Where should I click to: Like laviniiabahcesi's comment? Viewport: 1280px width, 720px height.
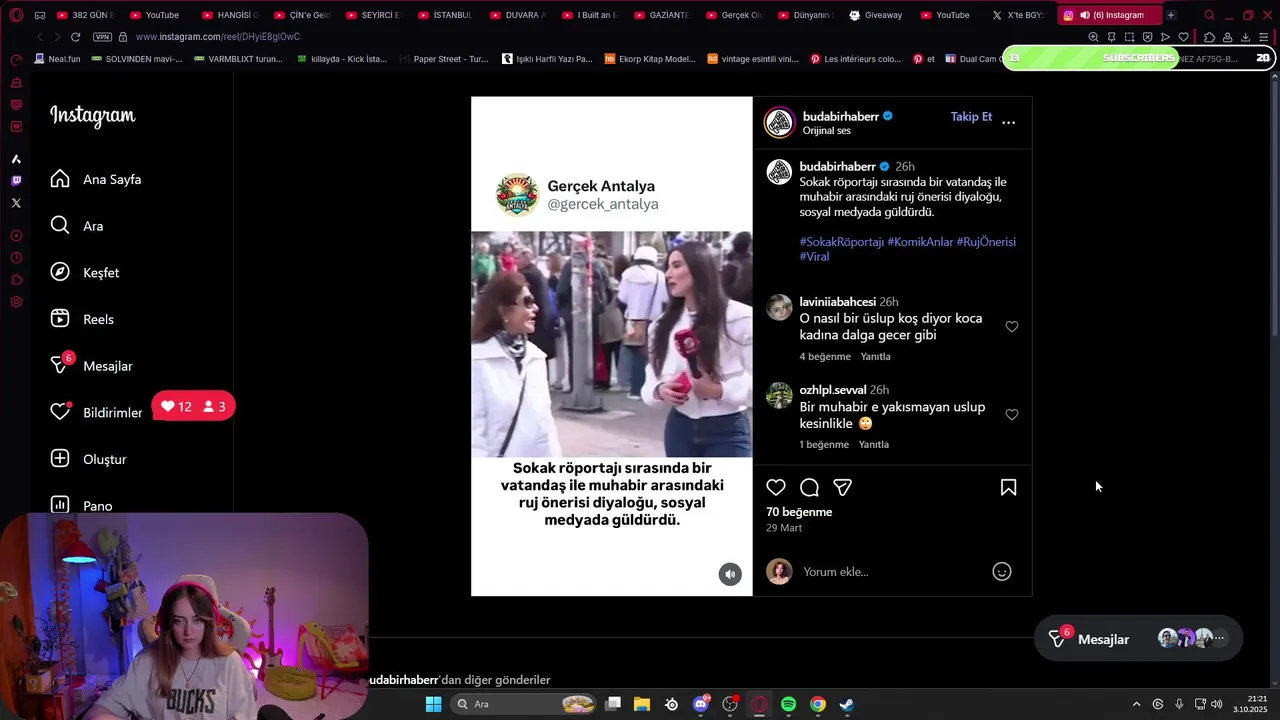(1012, 327)
